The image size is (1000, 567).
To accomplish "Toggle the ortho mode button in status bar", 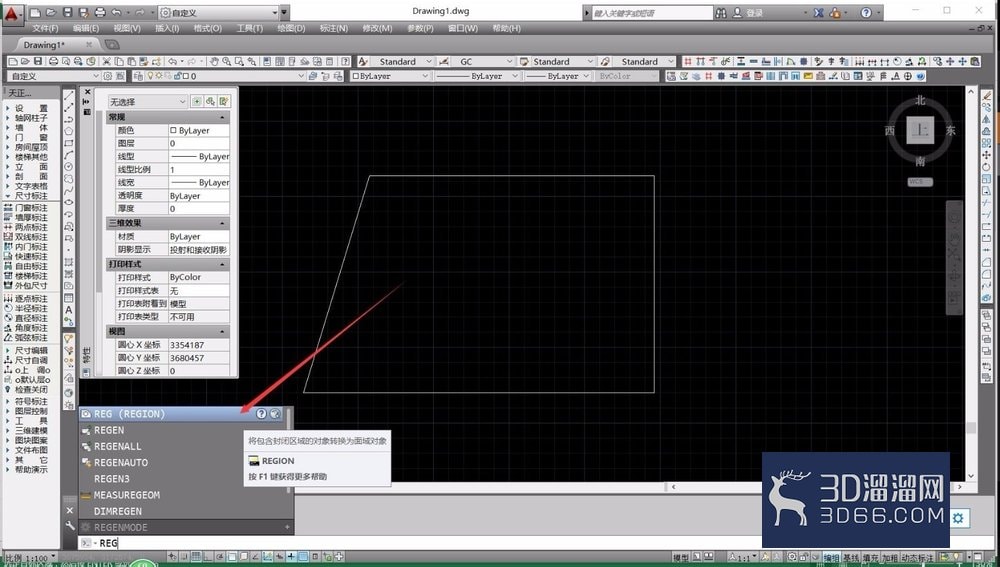I will pos(209,556).
